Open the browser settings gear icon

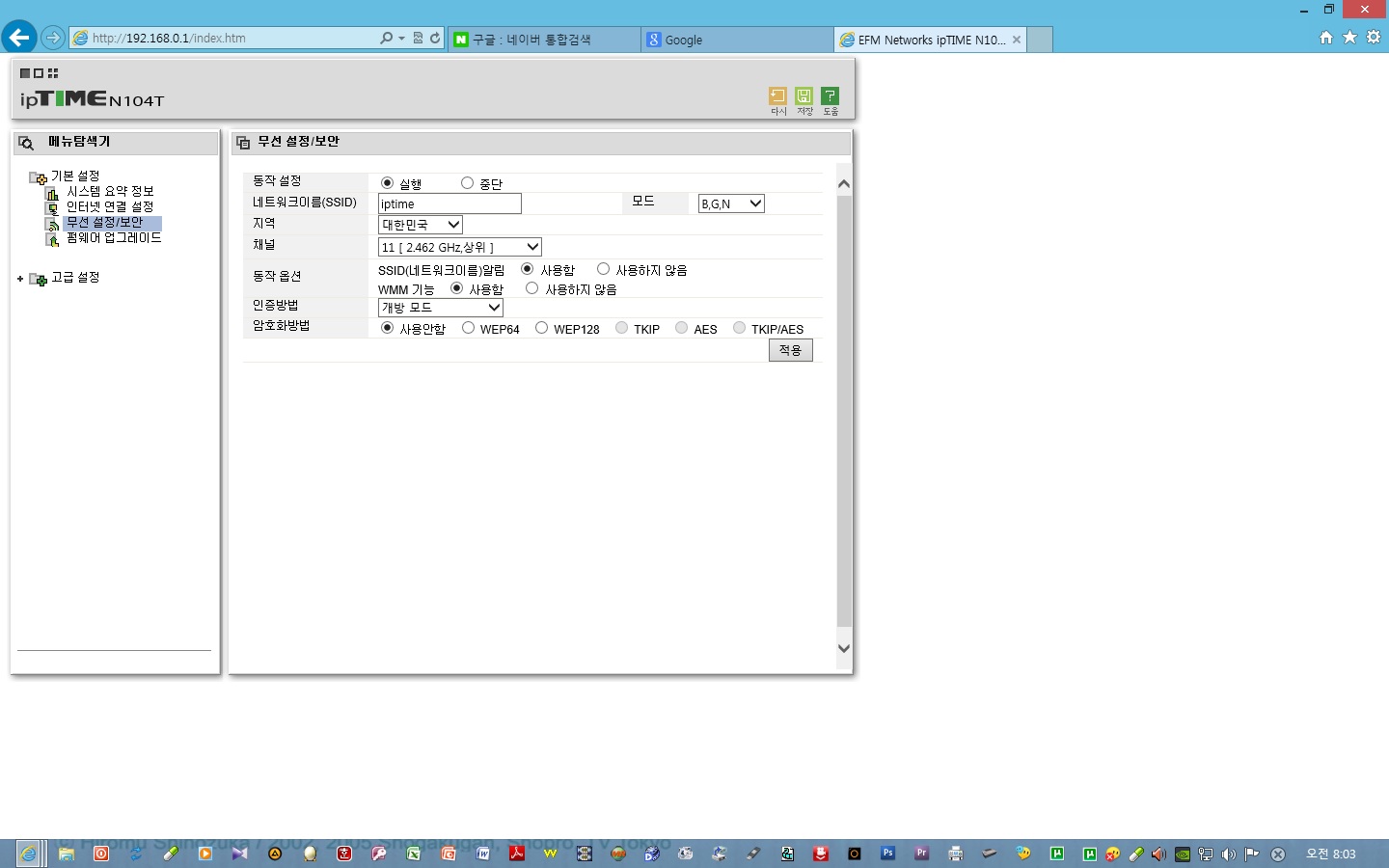[x=1374, y=38]
